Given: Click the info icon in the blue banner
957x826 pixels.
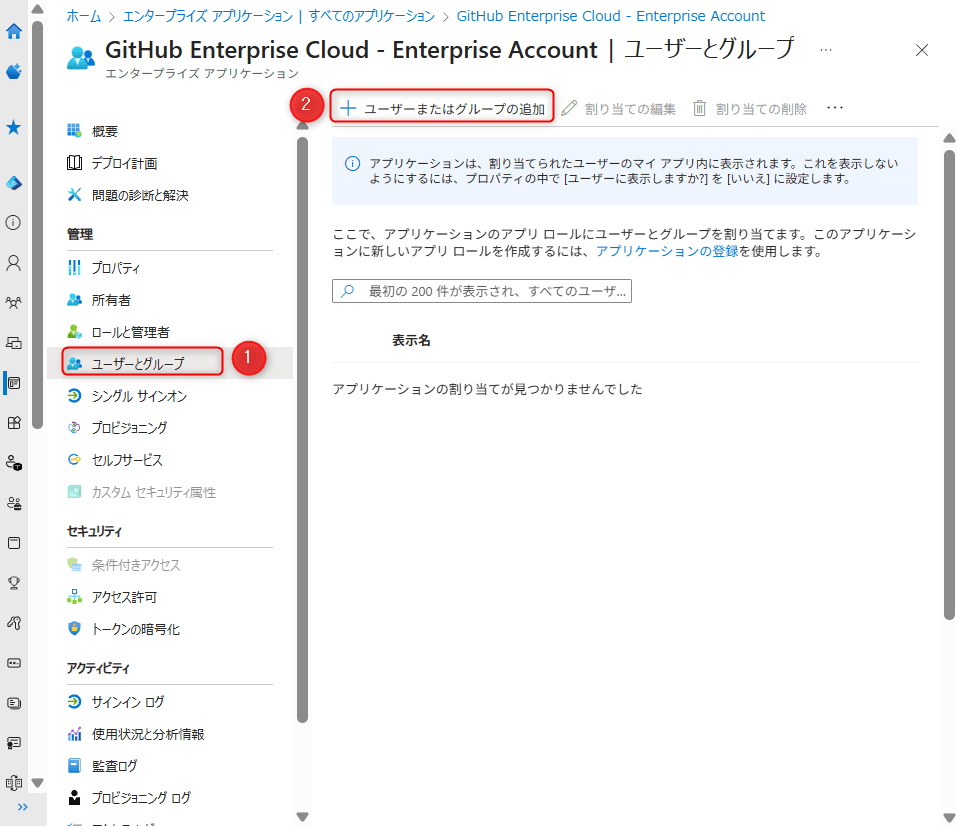Looking at the screenshot, I should coord(352,164).
